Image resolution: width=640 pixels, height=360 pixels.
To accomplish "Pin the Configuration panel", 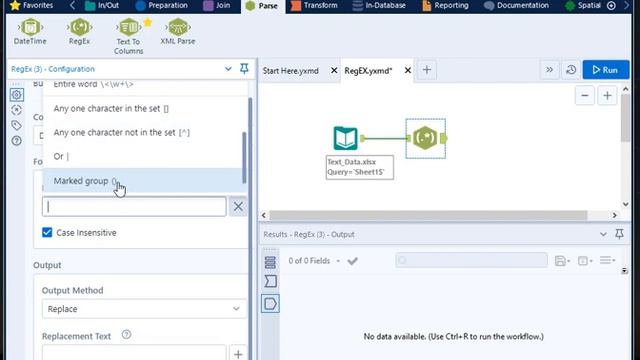I will click(x=244, y=69).
